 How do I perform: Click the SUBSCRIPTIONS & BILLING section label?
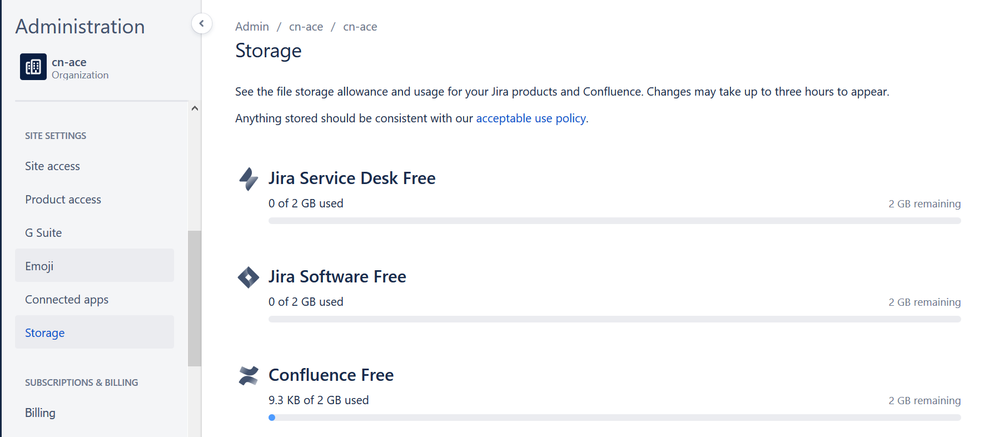82,382
